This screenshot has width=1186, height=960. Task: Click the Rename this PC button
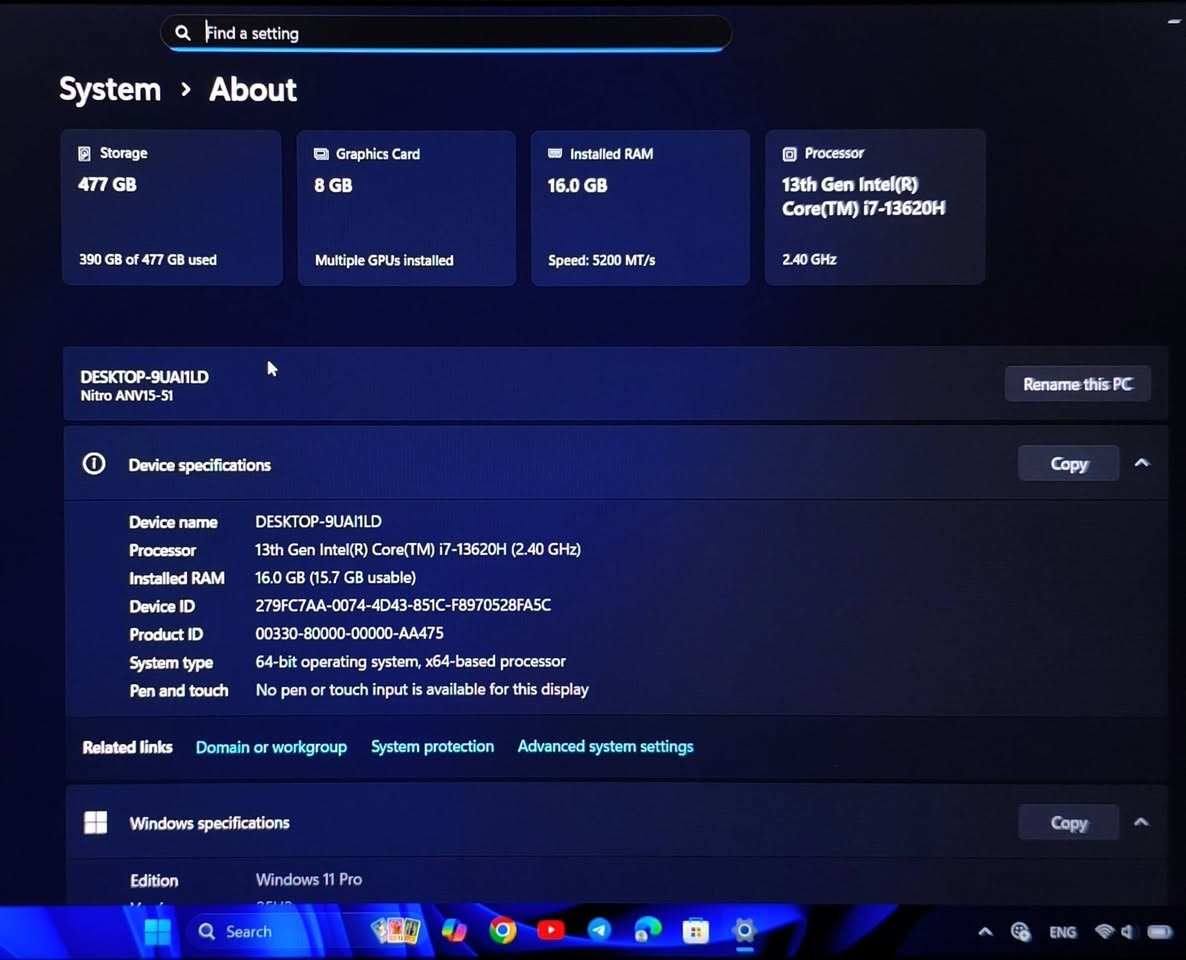(x=1077, y=384)
